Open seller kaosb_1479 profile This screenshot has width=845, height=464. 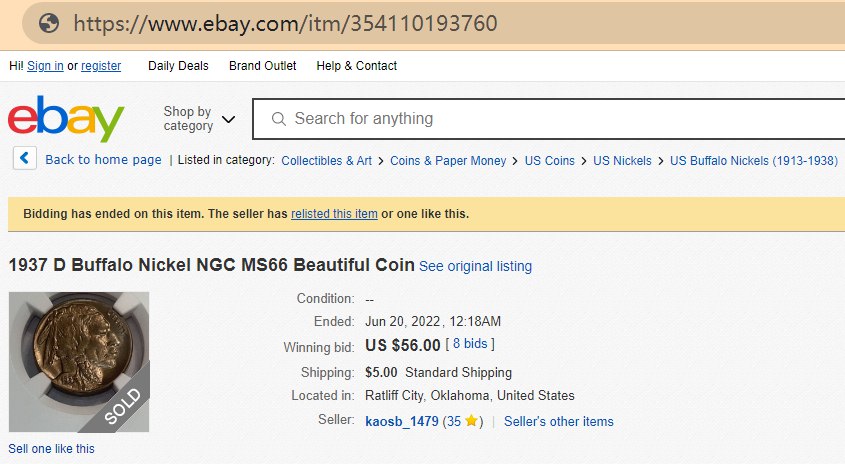click(x=402, y=421)
